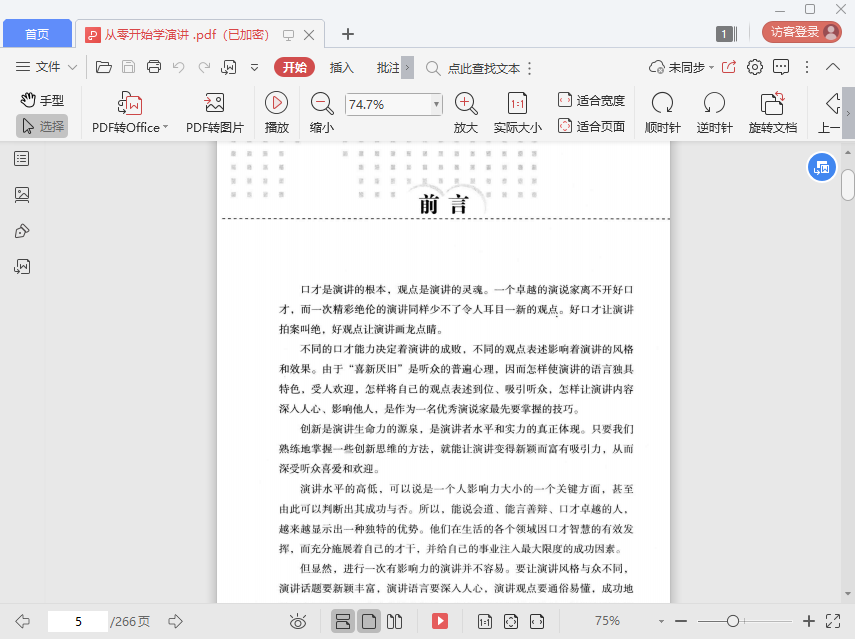The image size is (855, 639).
Task: Expand the 文件 menu dropdown arrow
Action: (x=73, y=68)
